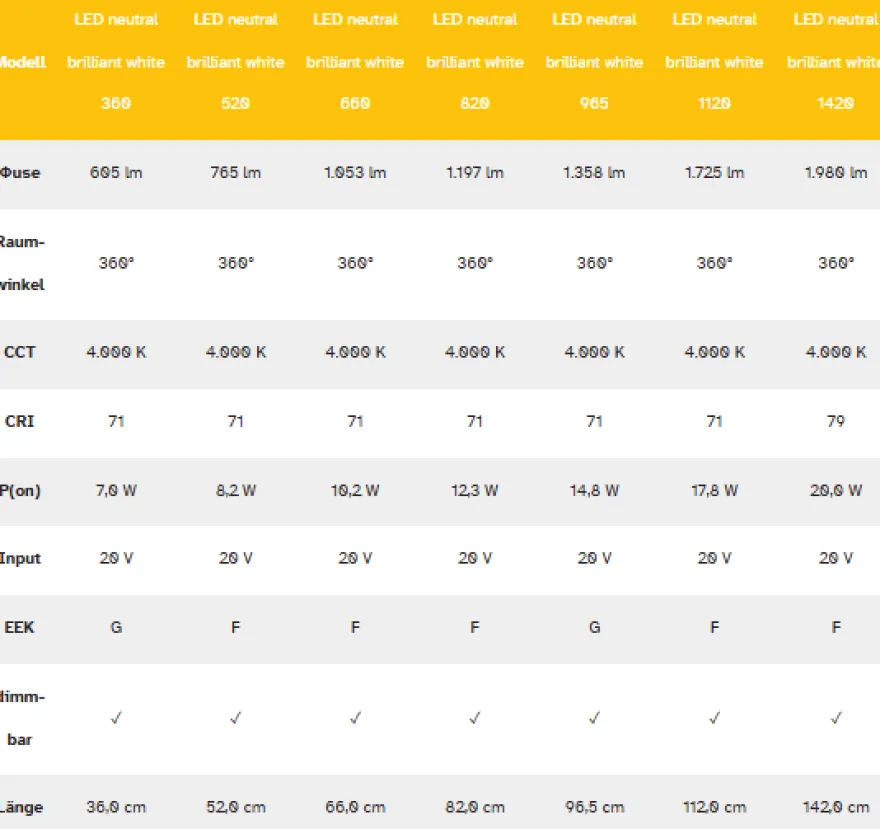Select the model 820 column header
The height and width of the screenshot is (829, 880).
click(475, 62)
